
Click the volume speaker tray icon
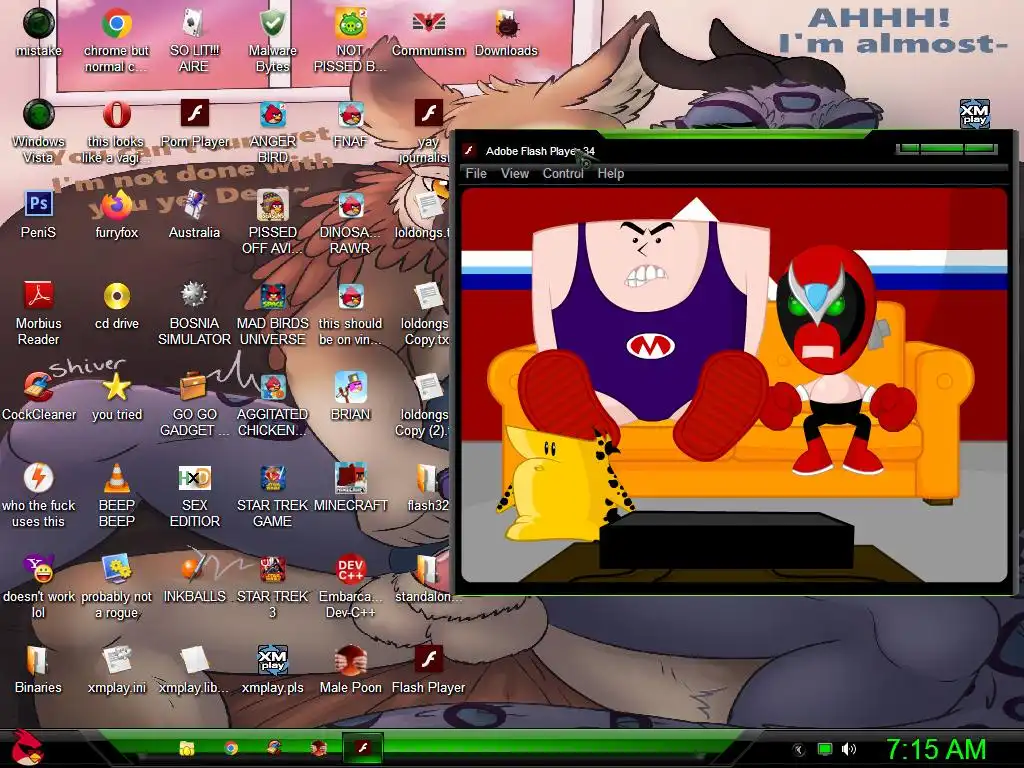[x=849, y=749]
